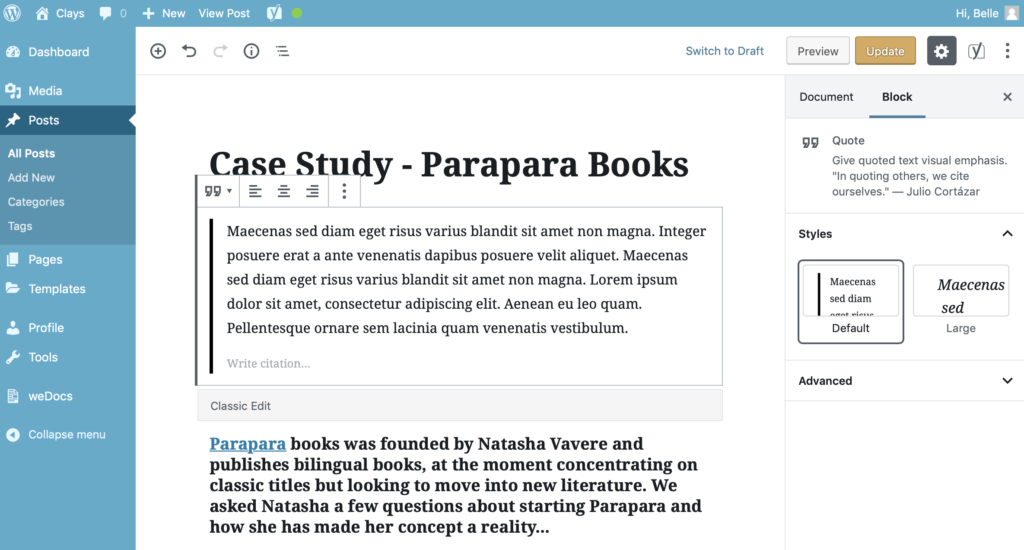The width and height of the screenshot is (1024, 550).
Task: Click the WordPress logo in admin bar
Action: coord(12,13)
